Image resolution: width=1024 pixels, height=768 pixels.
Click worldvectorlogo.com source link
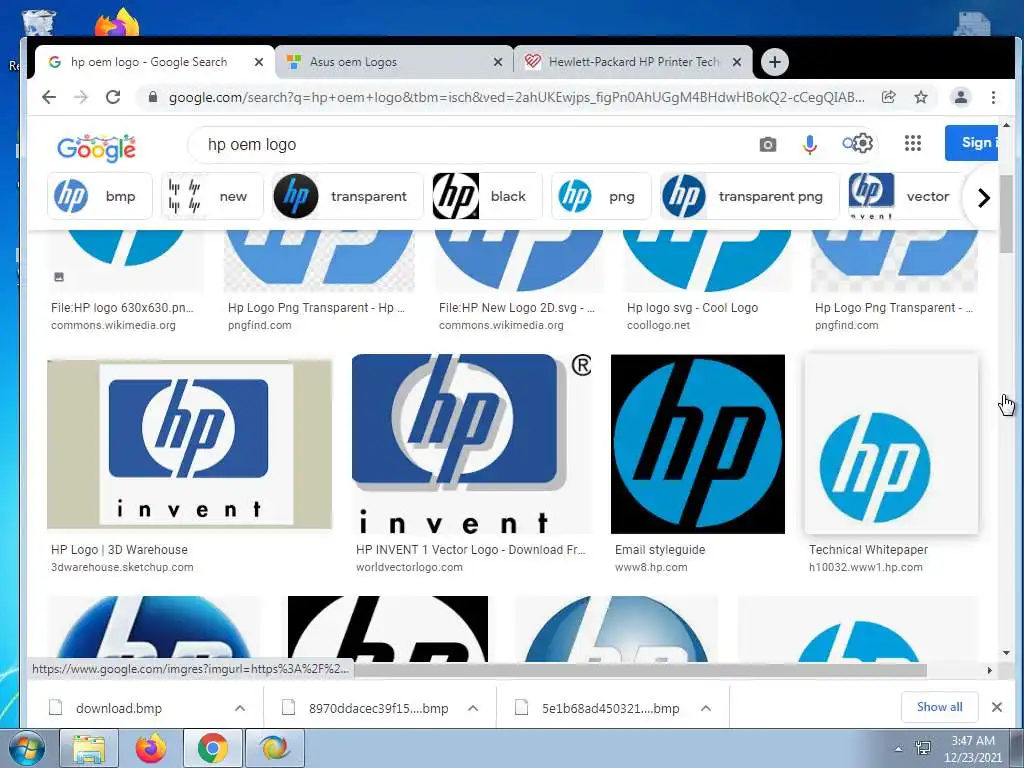409,568
